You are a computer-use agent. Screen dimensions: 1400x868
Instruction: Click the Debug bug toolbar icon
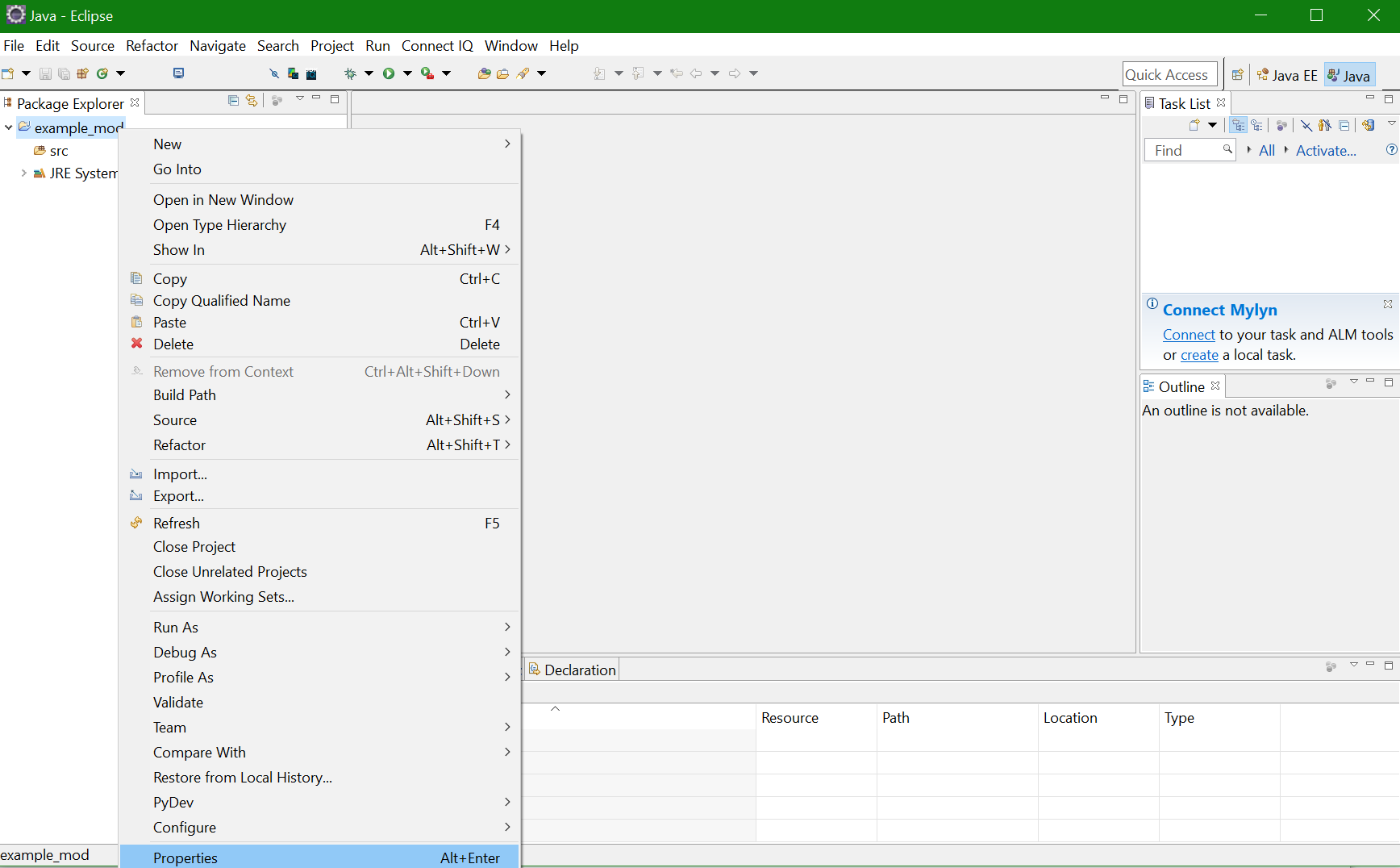pos(350,73)
